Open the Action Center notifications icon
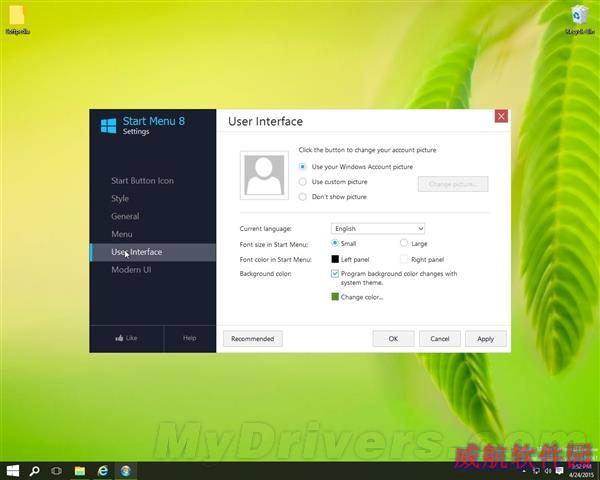Image resolution: width=600 pixels, height=480 pixels. click(559, 470)
